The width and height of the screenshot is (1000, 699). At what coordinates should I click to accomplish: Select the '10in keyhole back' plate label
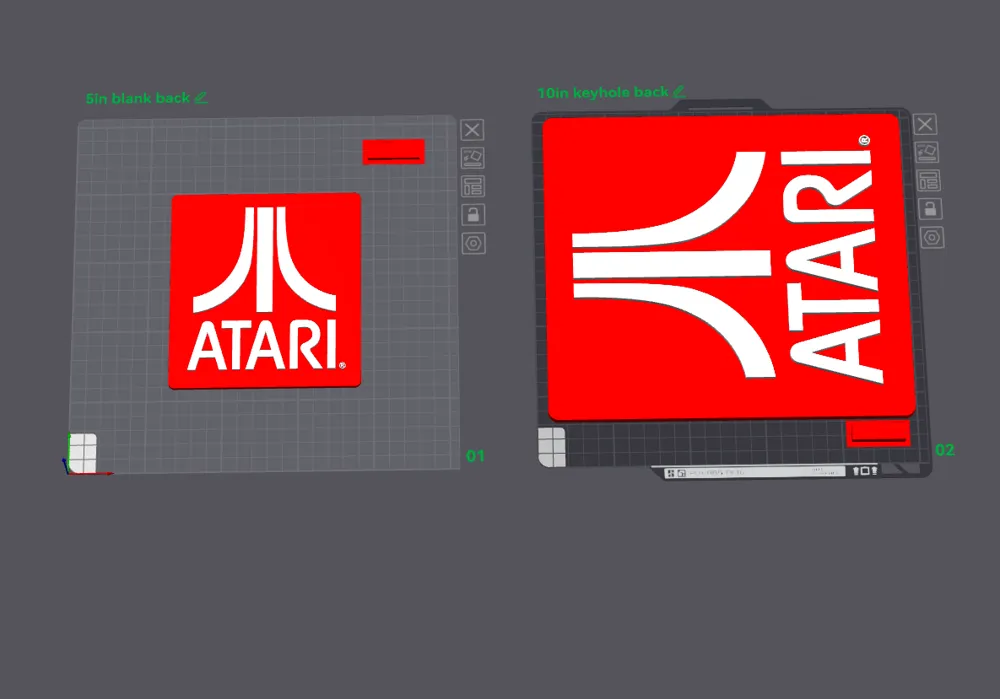603,92
